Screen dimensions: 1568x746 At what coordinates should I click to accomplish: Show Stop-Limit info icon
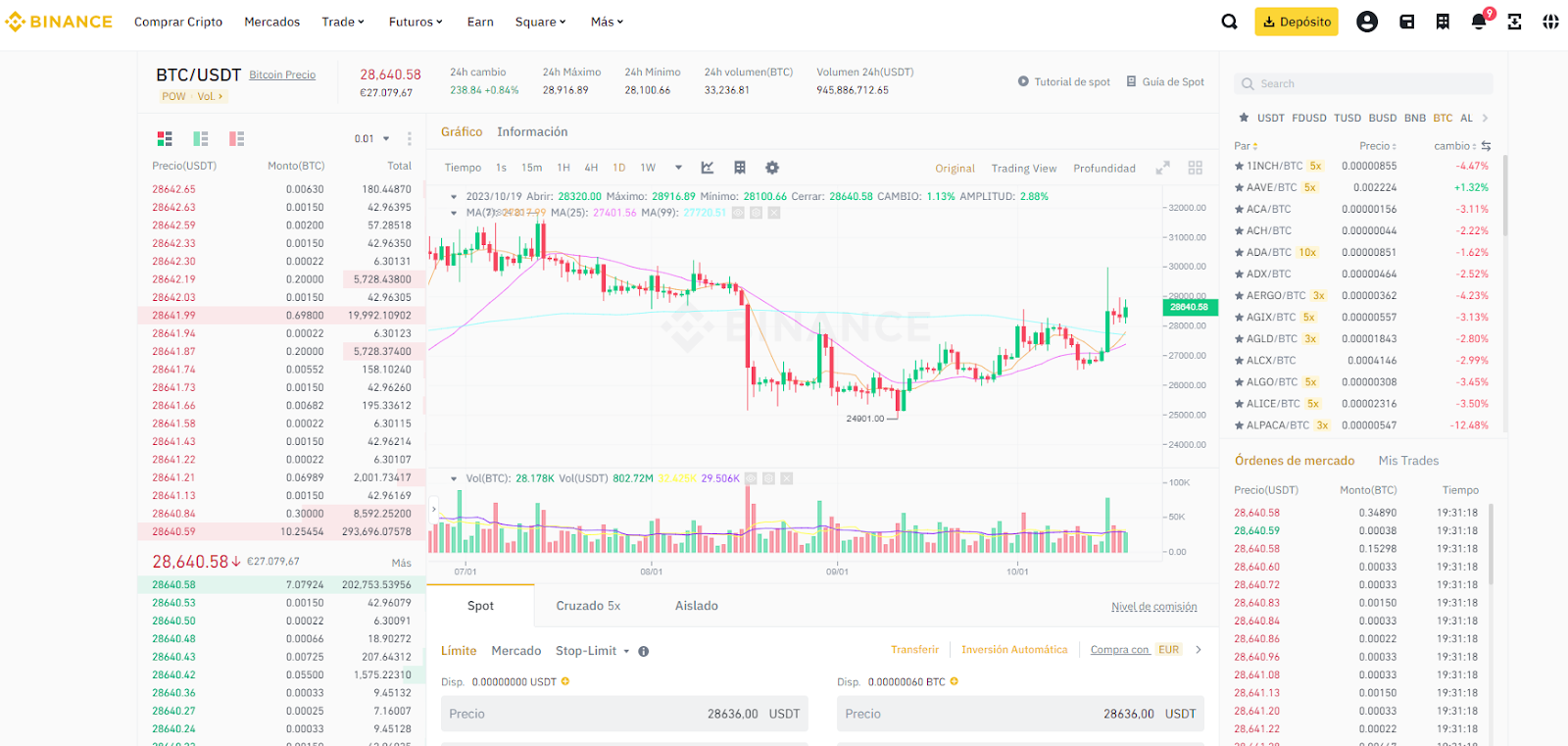644,651
